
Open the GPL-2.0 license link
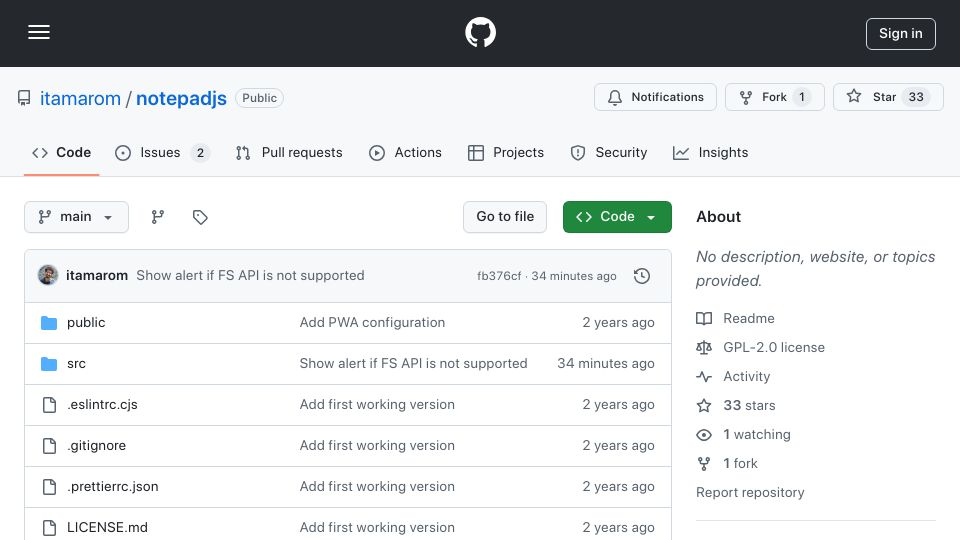click(x=774, y=348)
